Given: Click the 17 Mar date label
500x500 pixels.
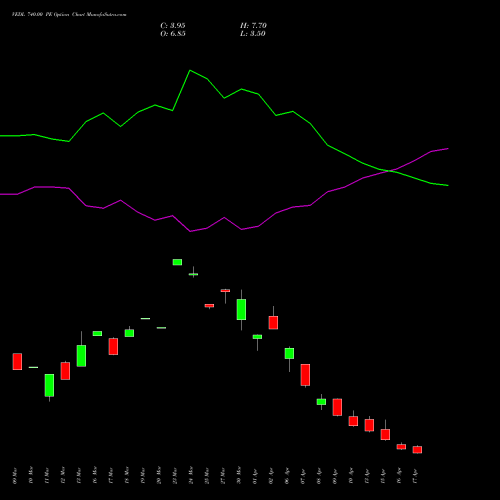Looking at the screenshot, I should 111,476.
